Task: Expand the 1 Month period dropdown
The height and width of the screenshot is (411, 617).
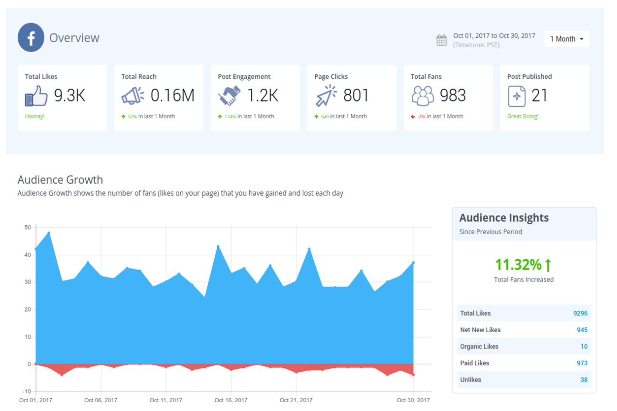Action: point(567,39)
